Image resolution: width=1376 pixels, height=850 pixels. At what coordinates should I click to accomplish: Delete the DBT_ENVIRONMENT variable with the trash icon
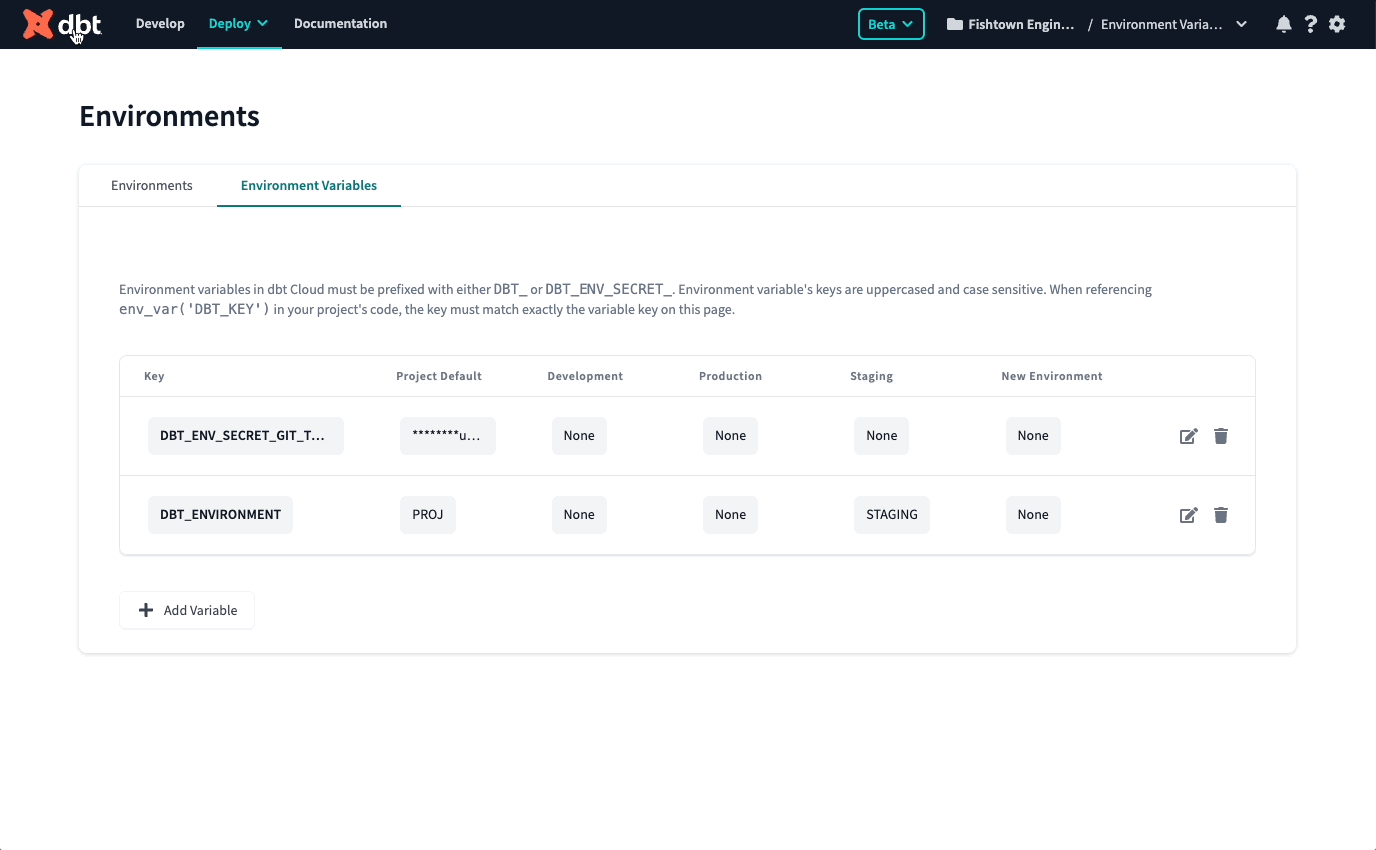1220,514
